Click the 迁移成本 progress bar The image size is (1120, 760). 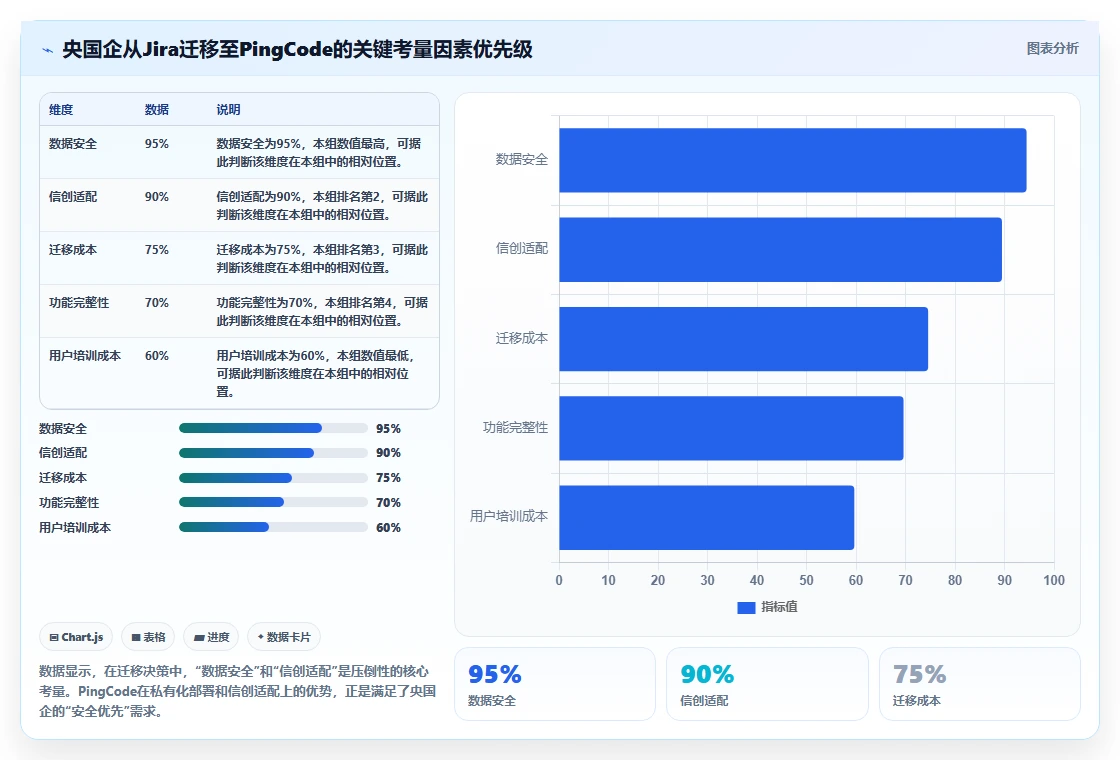click(273, 478)
